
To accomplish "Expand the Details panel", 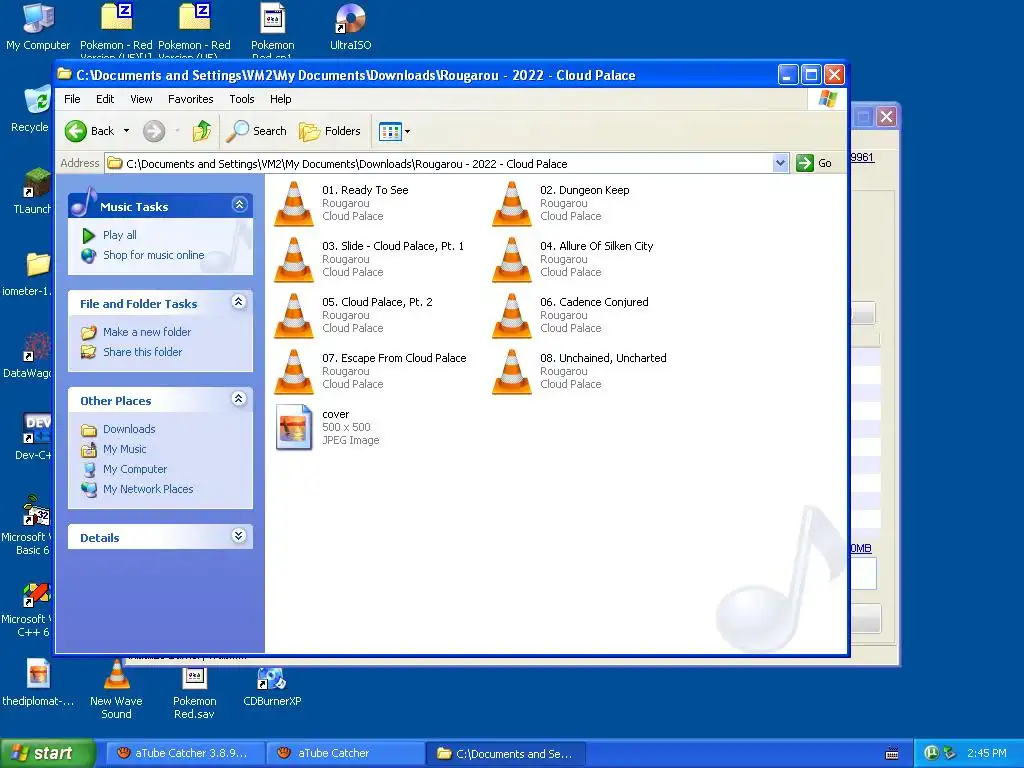I will coord(239,536).
